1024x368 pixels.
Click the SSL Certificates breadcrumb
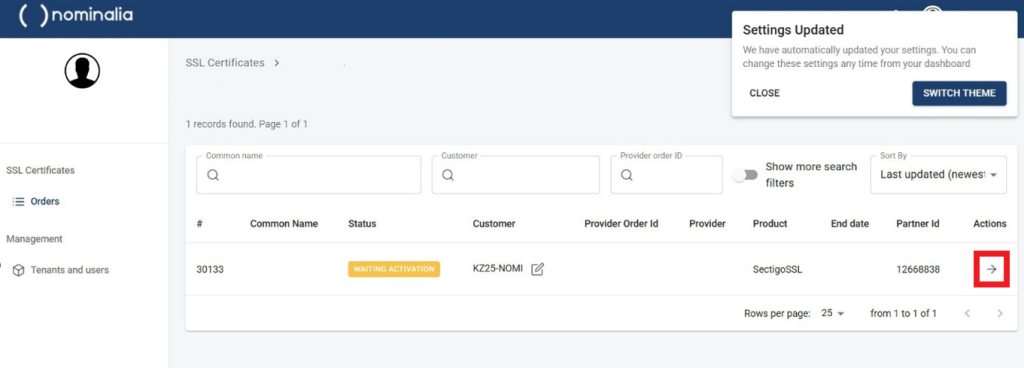[225, 63]
